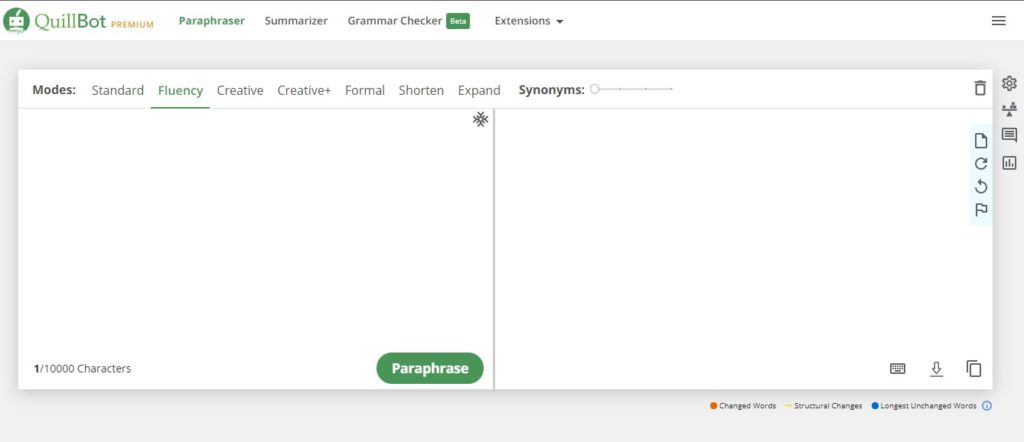Screen dimensions: 1024x442
Task: Click the QuillBot robot logo
Action: [x=16, y=21]
